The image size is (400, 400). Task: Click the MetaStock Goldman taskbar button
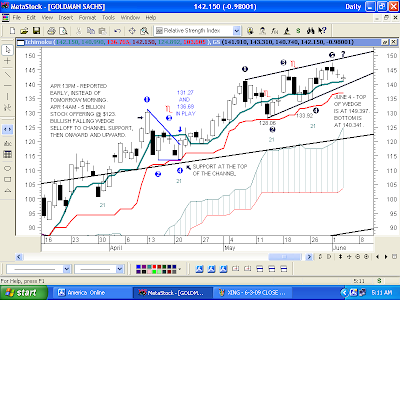pyautogui.click(x=173, y=293)
